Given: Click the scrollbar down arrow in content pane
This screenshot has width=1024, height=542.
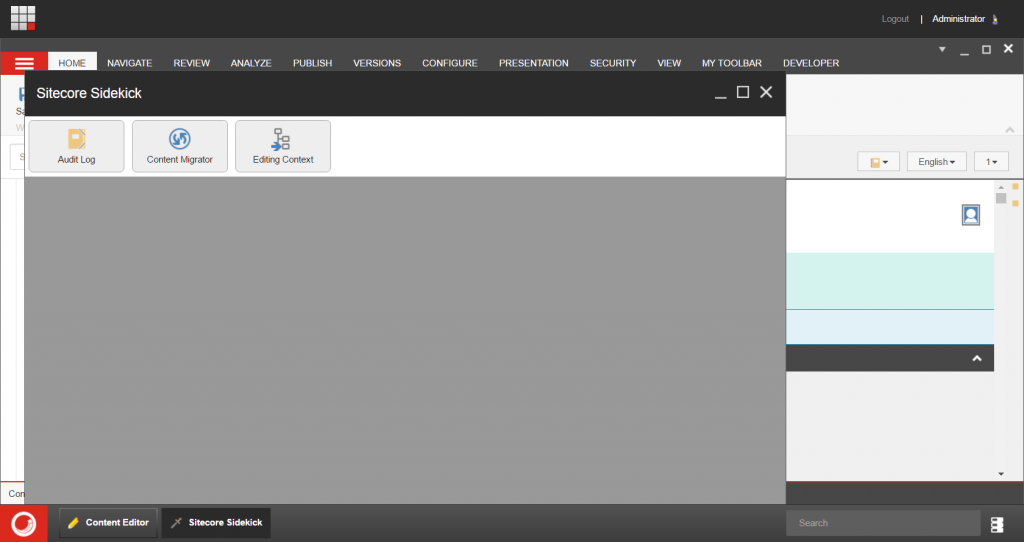Looking at the screenshot, I should [1000, 474].
